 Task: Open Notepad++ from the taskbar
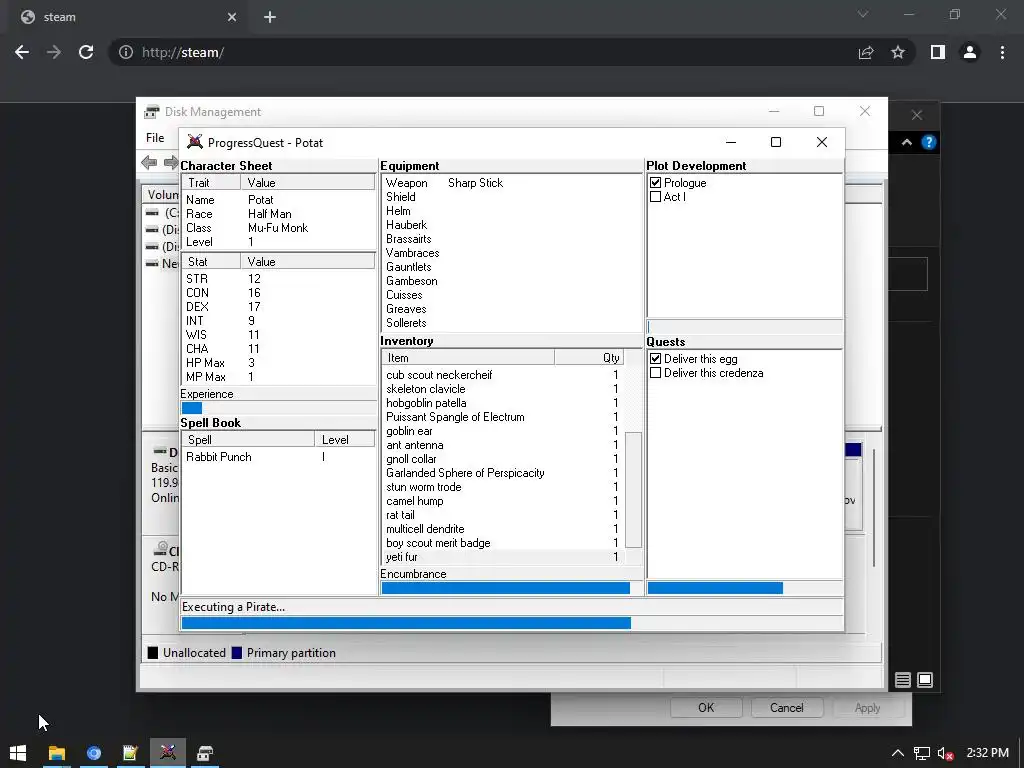(x=131, y=753)
